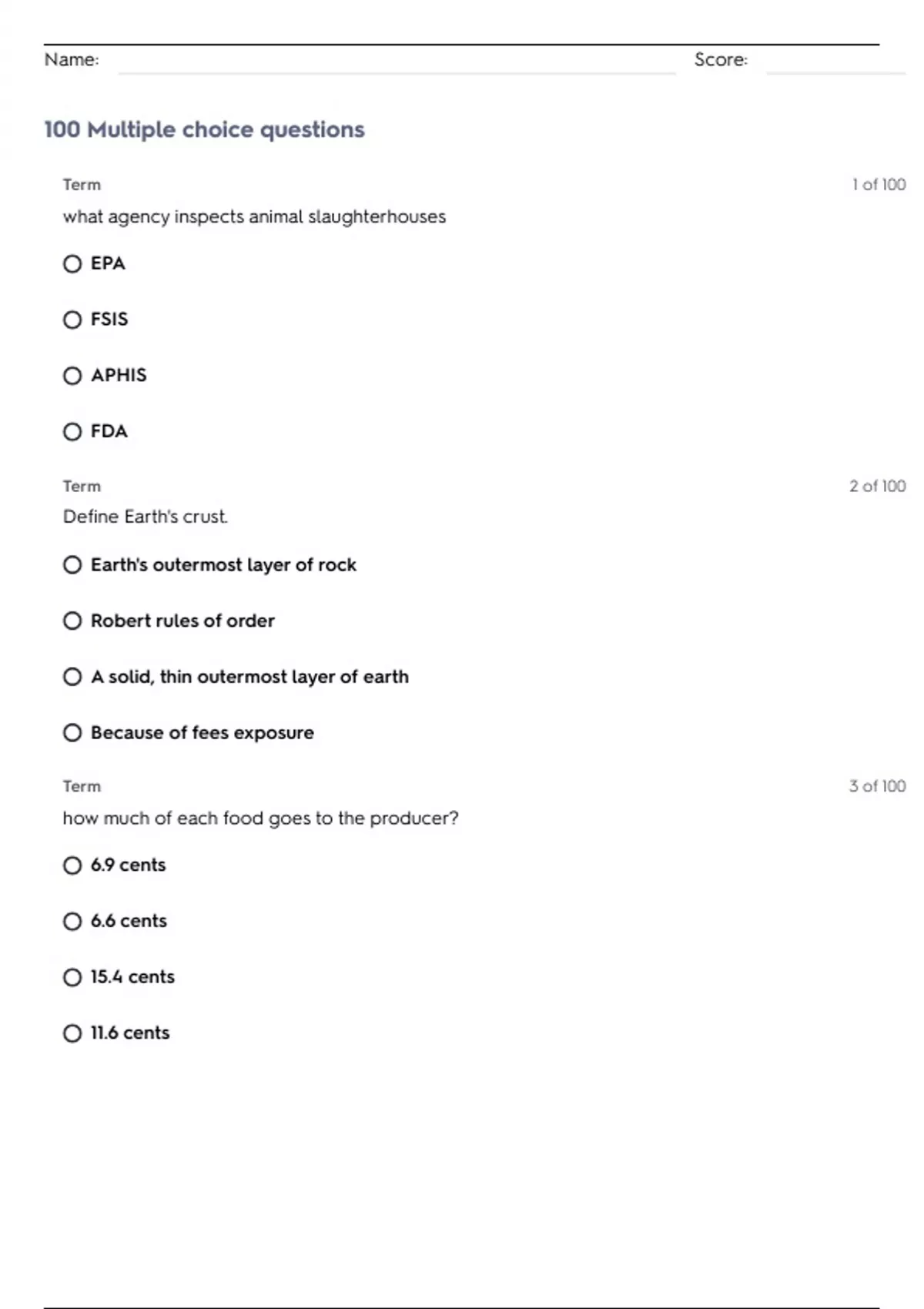Select the 15.4 cents radio button
This screenshot has width=924, height=1309.
(x=72, y=977)
